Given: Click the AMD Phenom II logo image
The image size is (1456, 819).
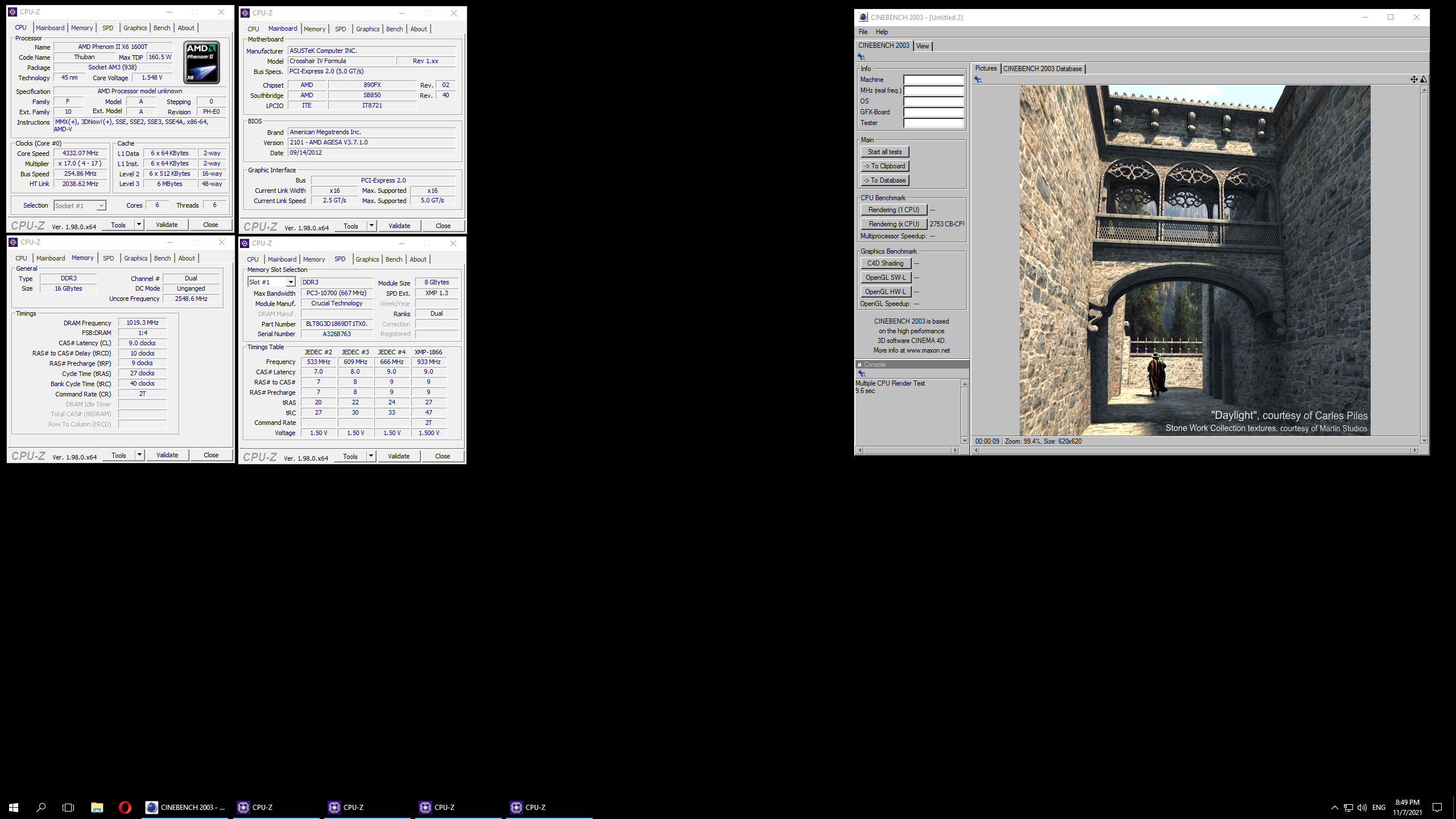Looking at the screenshot, I should (201, 63).
